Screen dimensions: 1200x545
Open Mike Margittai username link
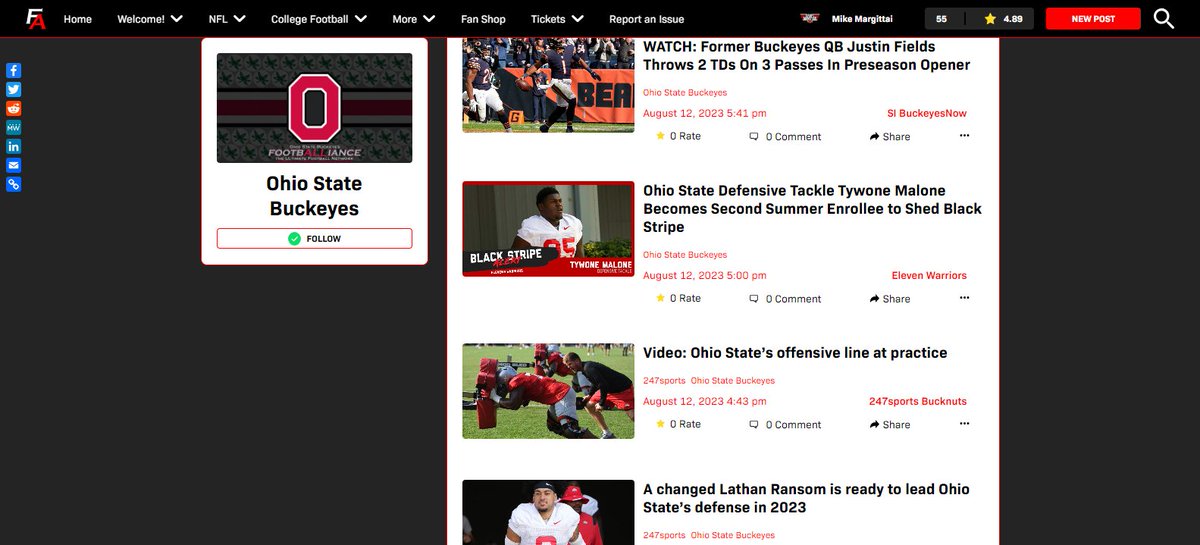pyautogui.click(x=864, y=18)
